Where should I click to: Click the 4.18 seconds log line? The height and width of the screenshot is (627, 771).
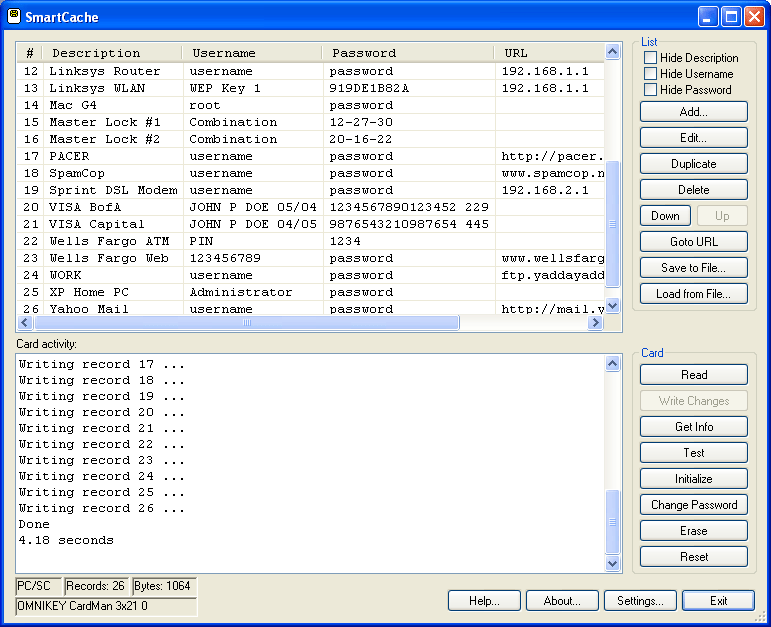click(66, 540)
